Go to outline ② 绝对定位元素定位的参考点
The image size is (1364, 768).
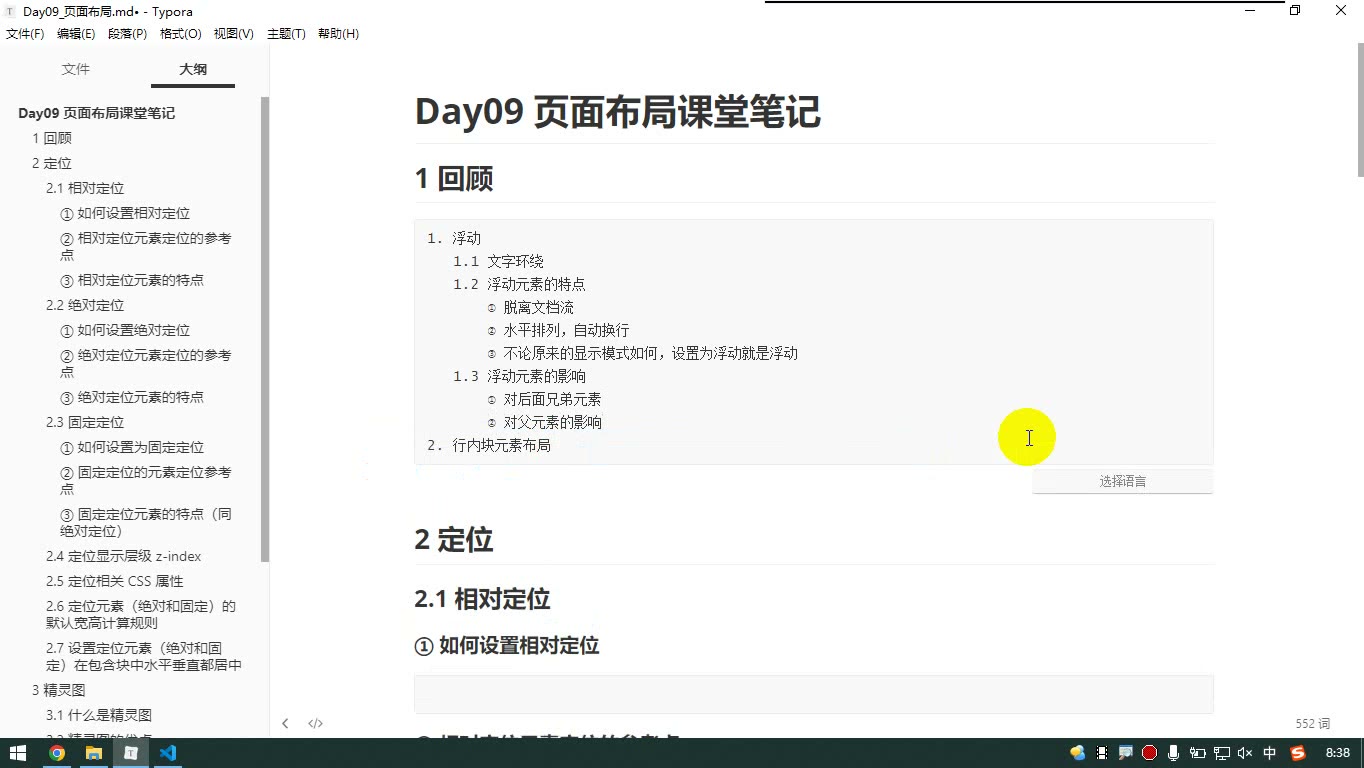(x=146, y=363)
